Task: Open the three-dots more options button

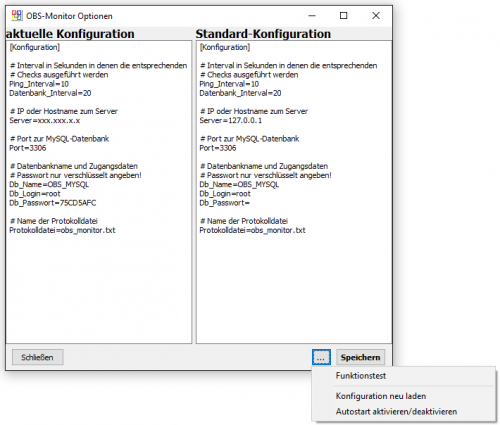Action: 321,357
